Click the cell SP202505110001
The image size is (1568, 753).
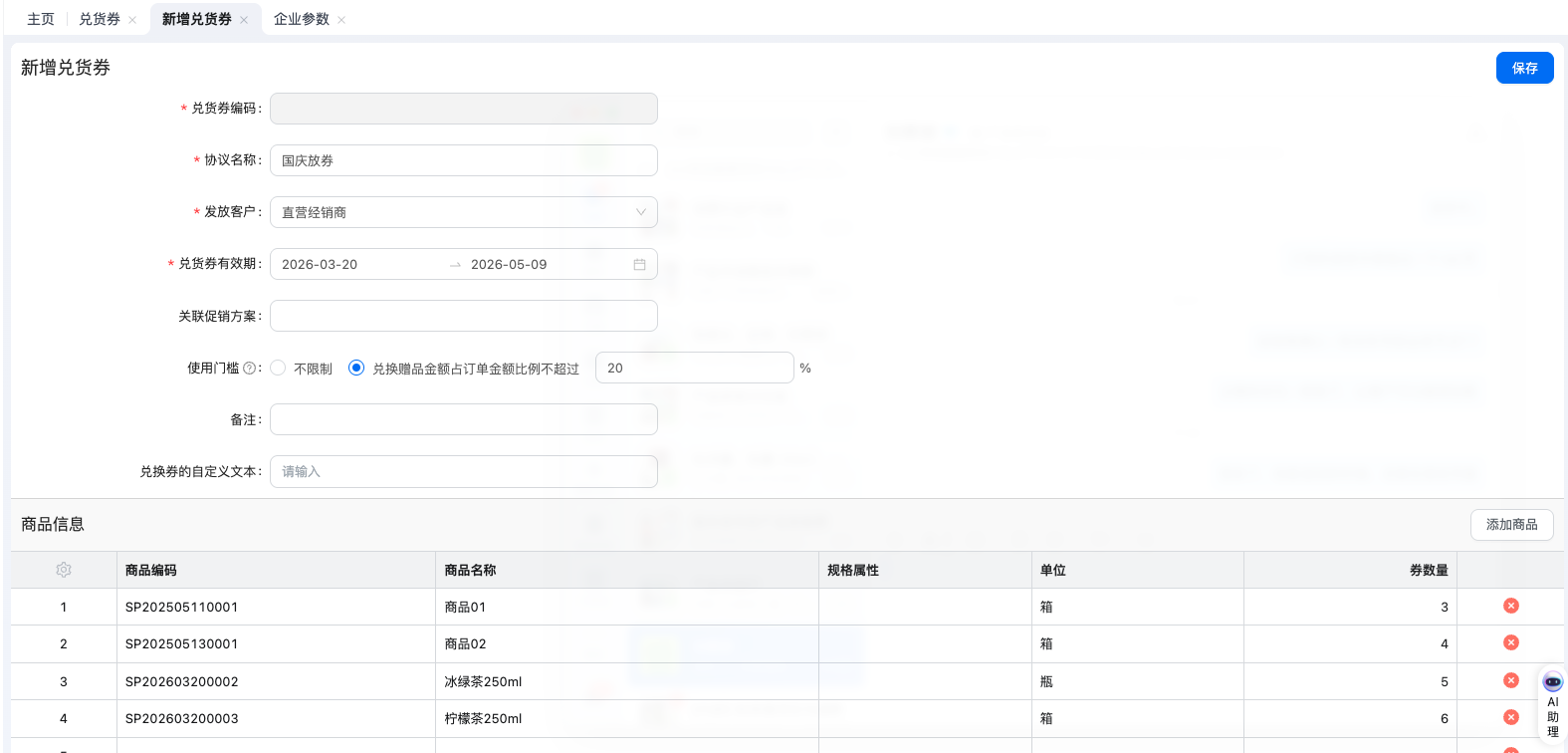(x=276, y=607)
